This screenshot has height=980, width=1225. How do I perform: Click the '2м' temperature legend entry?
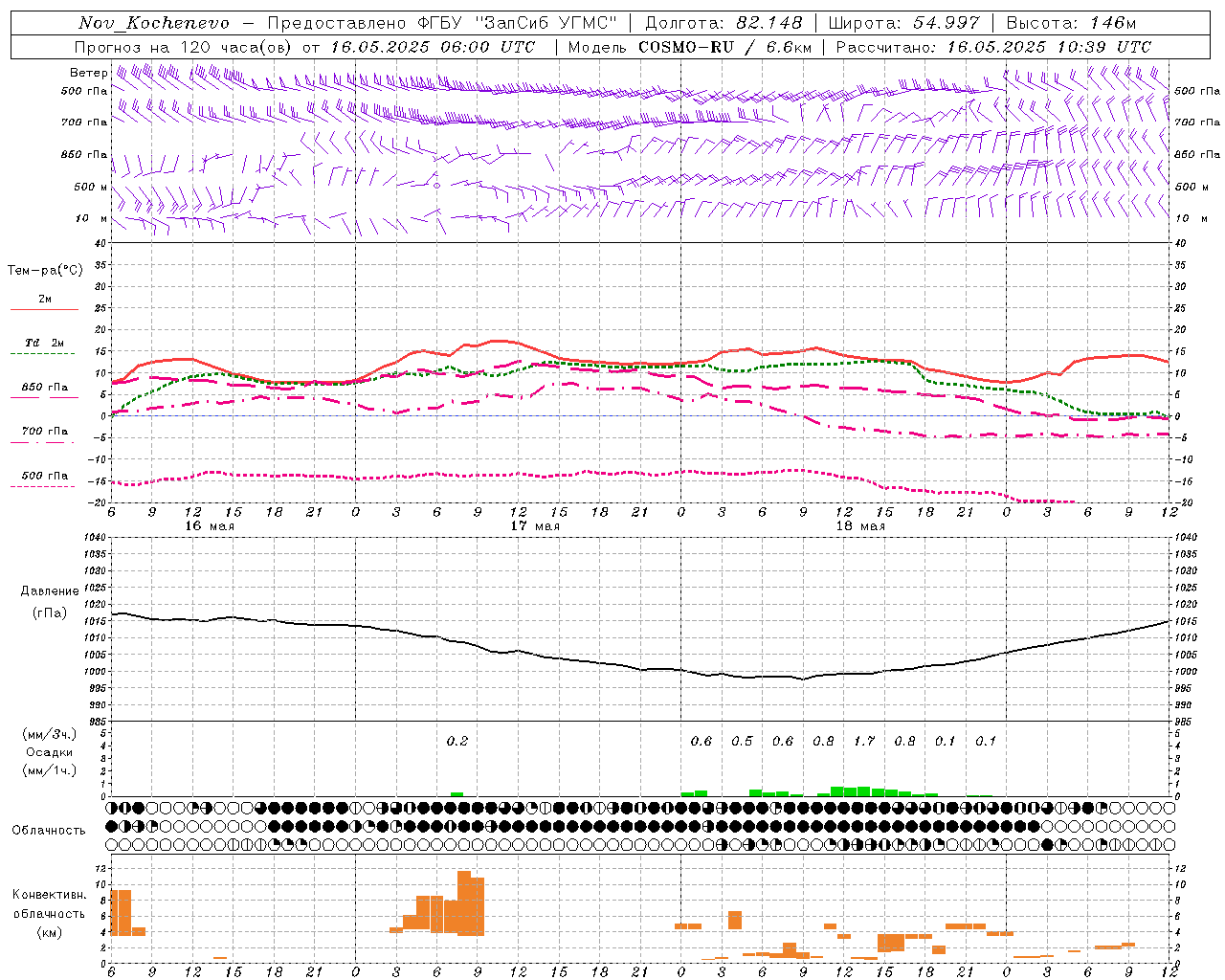point(44,300)
